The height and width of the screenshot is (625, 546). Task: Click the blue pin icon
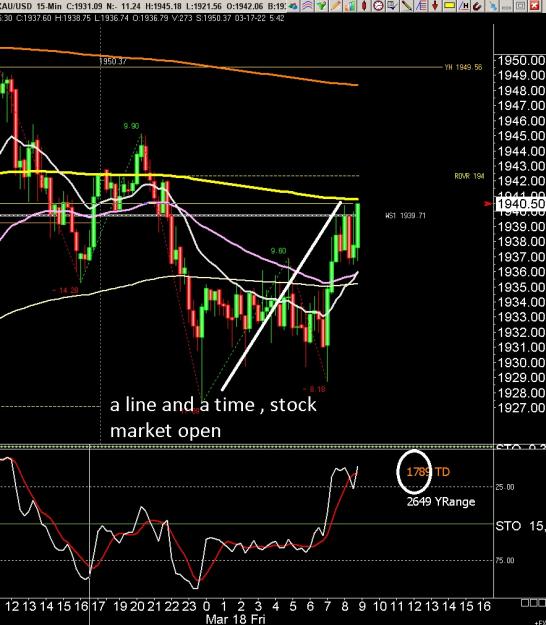coord(493,6)
